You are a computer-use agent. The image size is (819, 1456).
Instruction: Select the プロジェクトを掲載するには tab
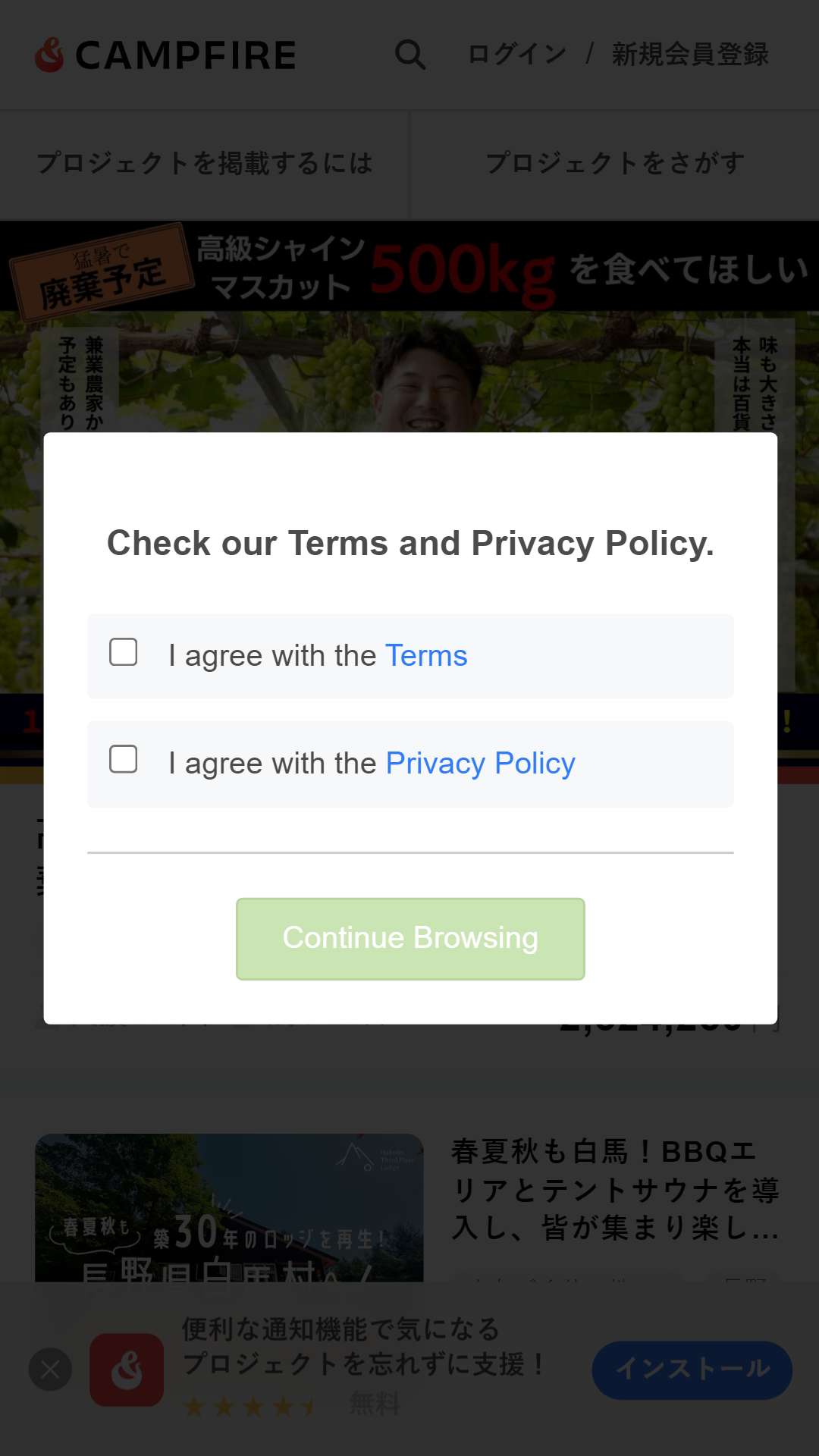click(205, 164)
